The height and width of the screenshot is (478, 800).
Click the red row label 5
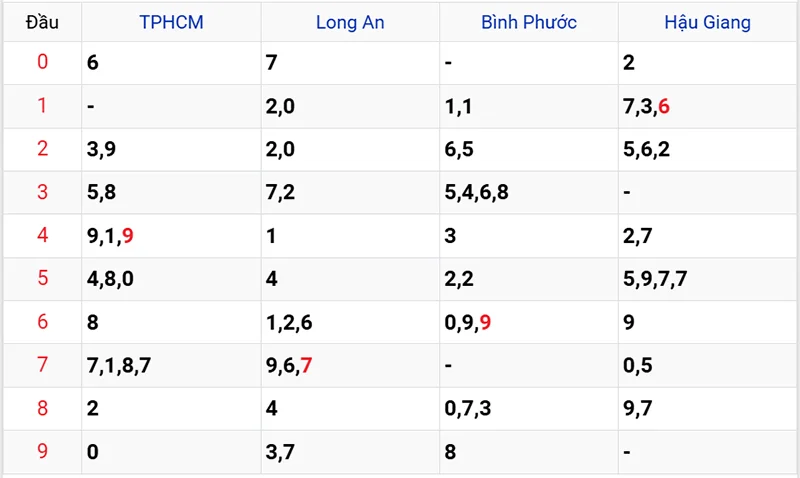[42, 278]
